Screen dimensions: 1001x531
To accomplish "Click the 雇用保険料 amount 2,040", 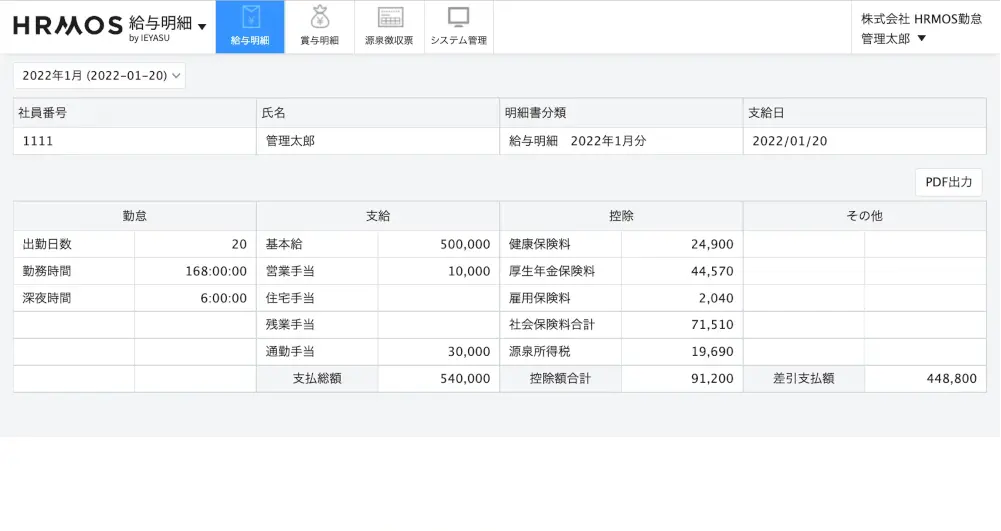I will point(716,298).
